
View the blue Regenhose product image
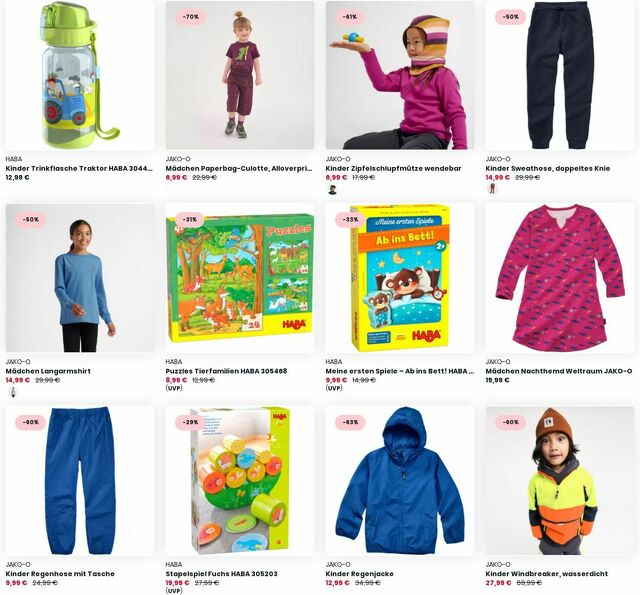tap(80, 481)
